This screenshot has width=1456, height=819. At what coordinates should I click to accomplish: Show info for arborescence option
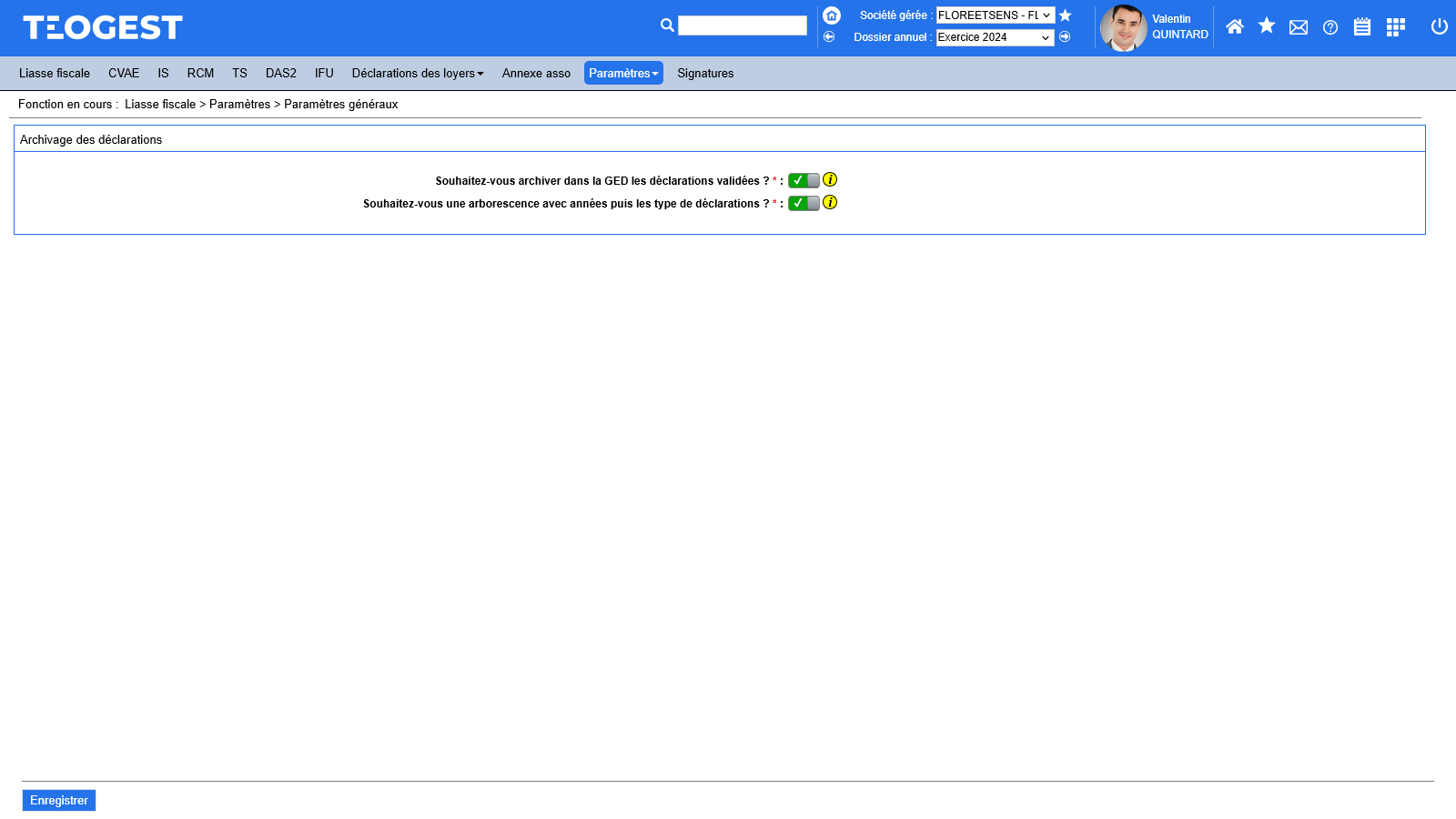pyautogui.click(x=830, y=203)
